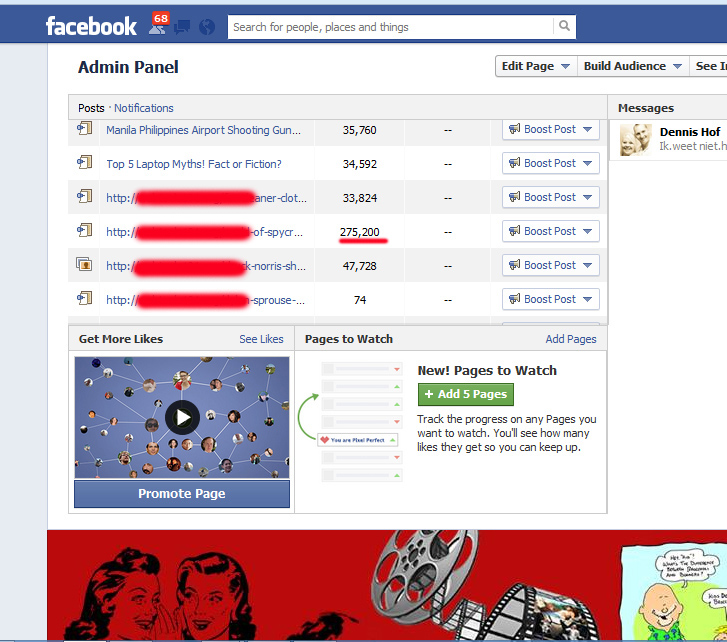727x642 pixels.
Task: Click the Facebook logo
Action: pos(91,26)
